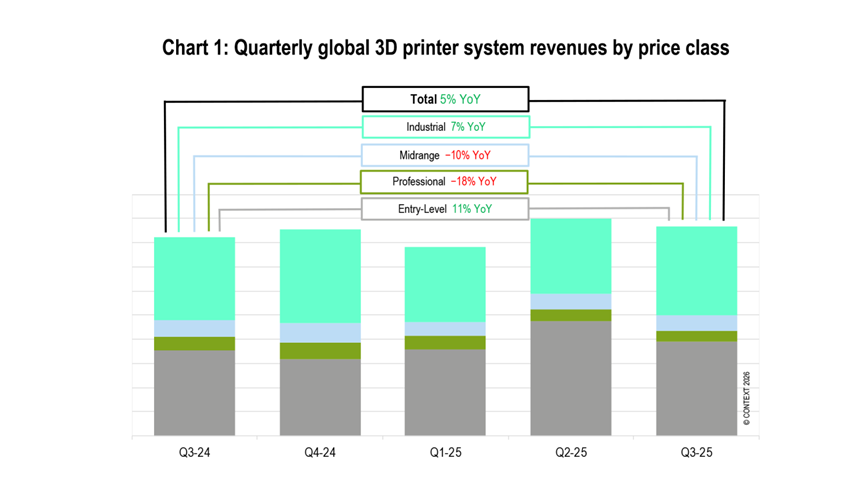Select the teal Industrial segment of Q4-24 bar
Image resolution: width=865 pixels, height=487 pixels.
320,276
